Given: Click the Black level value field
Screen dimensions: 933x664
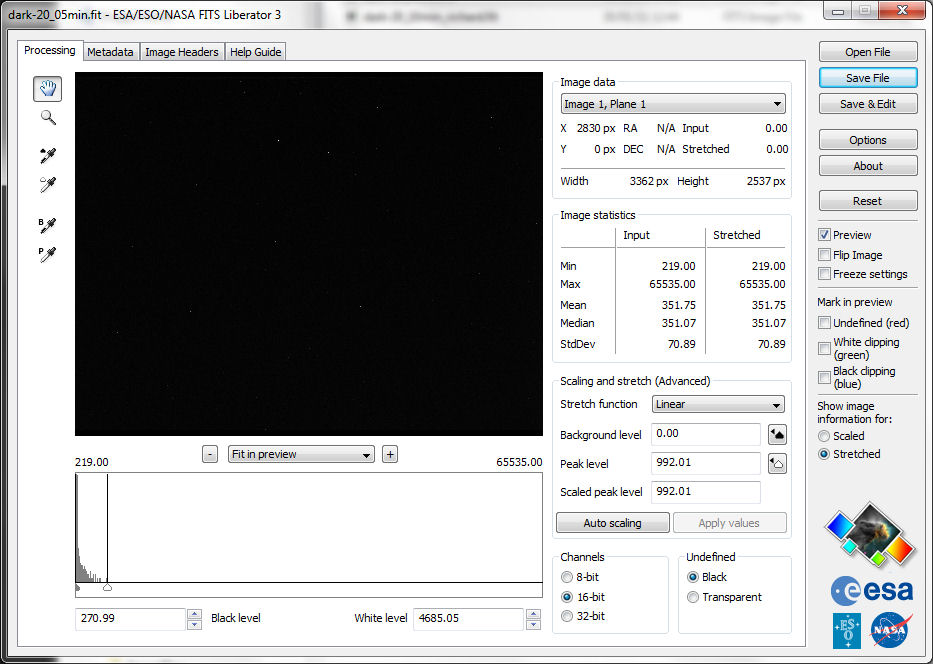Looking at the screenshot, I should [130, 619].
